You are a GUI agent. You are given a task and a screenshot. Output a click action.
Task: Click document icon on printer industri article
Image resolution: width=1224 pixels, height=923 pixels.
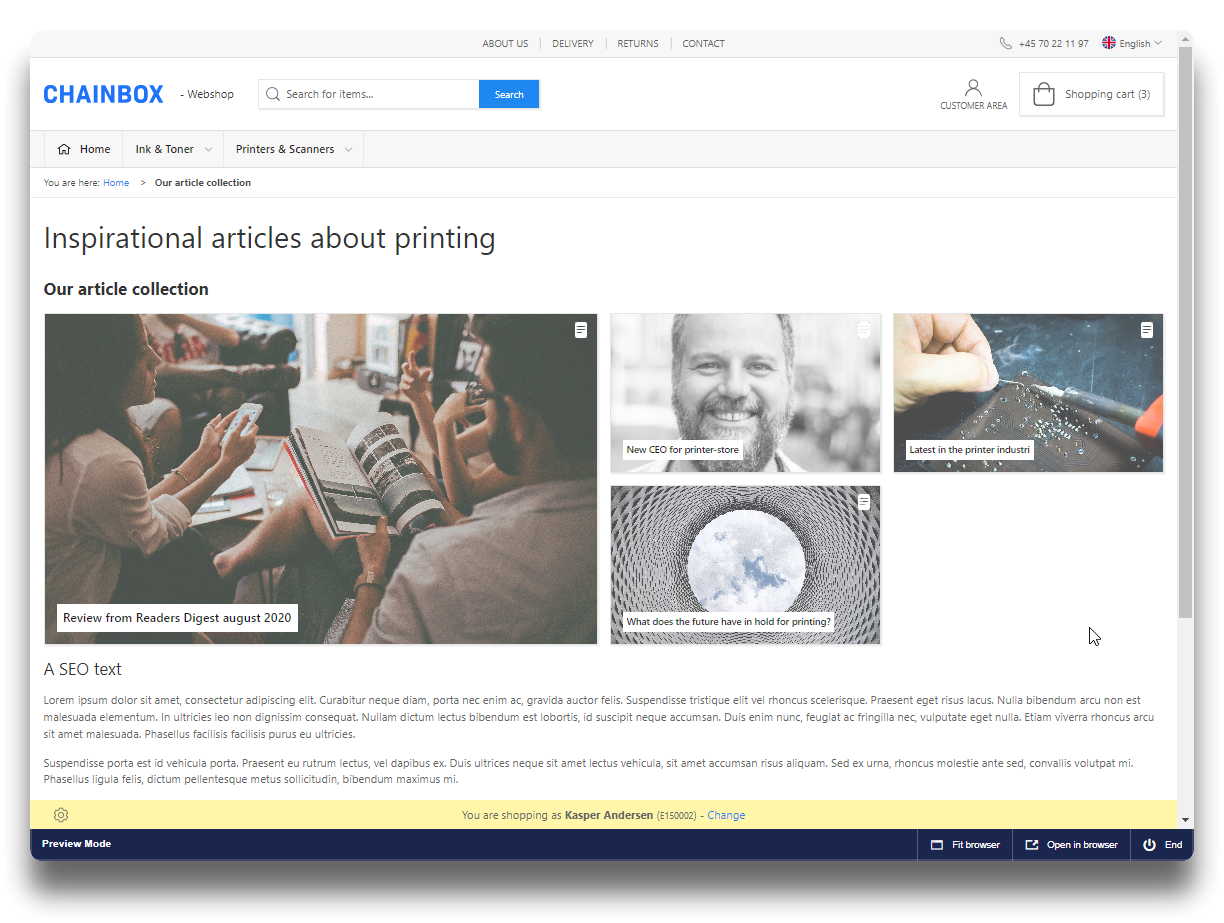pos(1147,330)
